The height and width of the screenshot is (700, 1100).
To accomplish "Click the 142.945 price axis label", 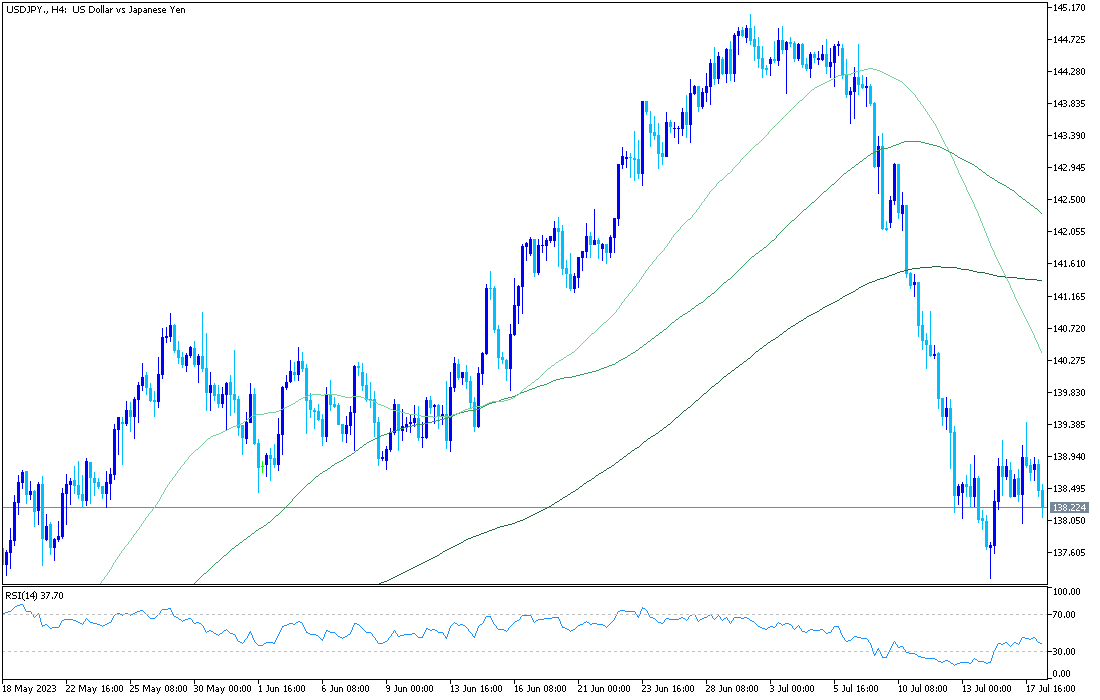I will tap(1070, 168).
